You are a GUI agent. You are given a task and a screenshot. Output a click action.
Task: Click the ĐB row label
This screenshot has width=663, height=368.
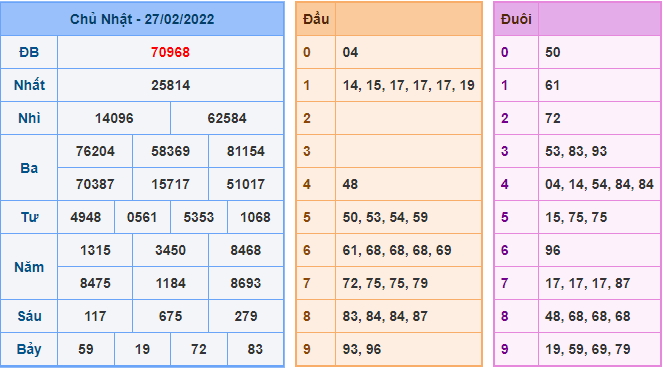pos(29,52)
